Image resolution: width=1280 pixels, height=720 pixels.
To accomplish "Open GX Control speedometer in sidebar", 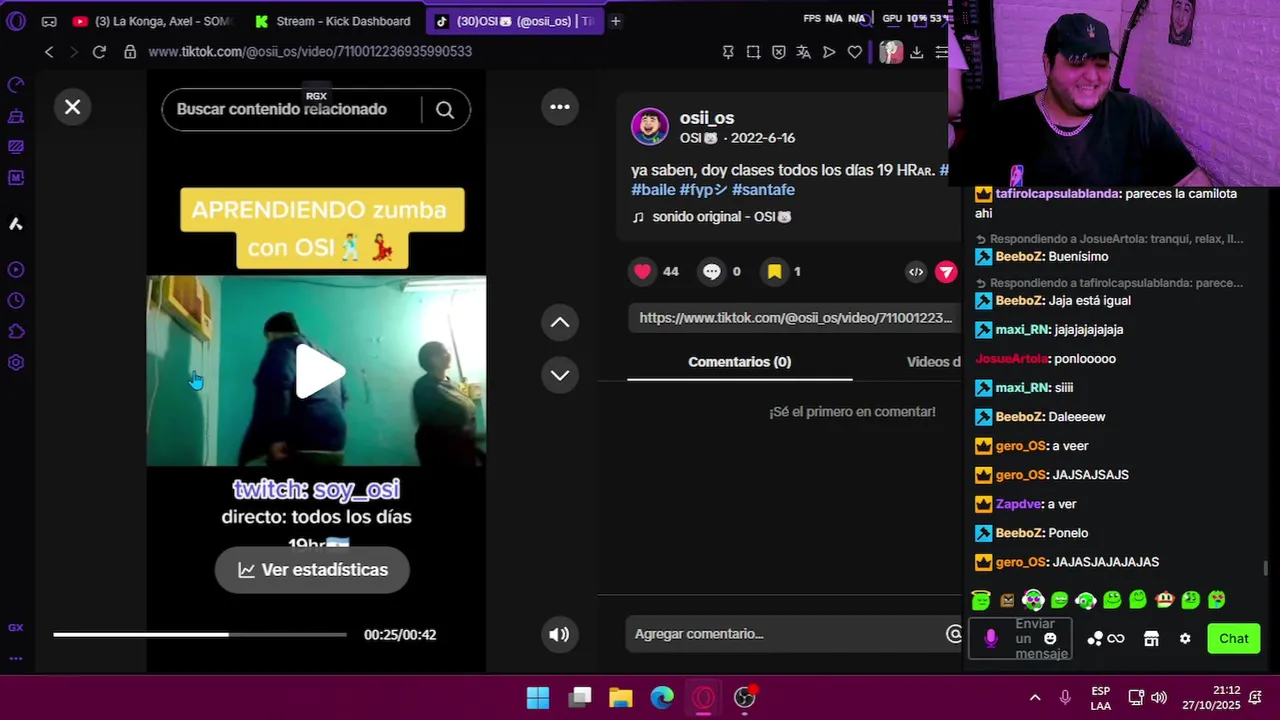I will tap(15, 85).
